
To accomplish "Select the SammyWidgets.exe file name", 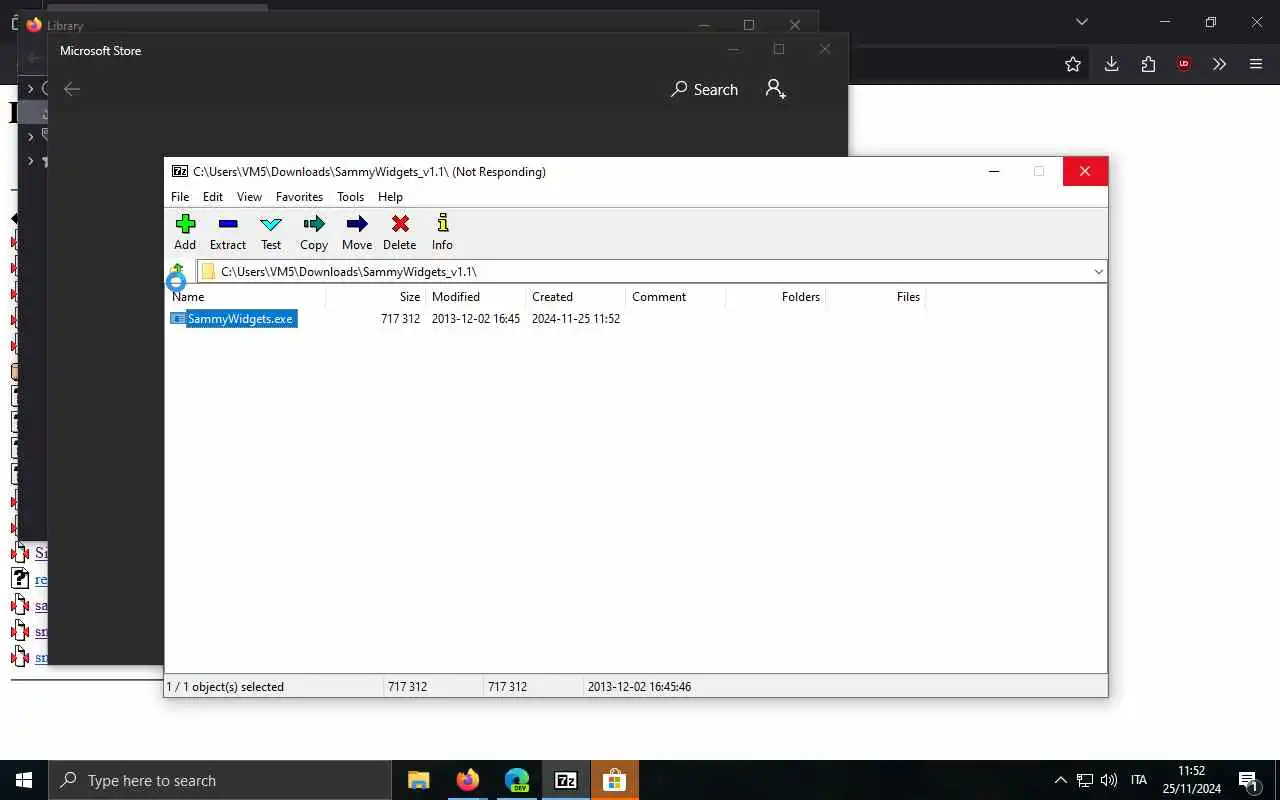I will pyautogui.click(x=241, y=319).
